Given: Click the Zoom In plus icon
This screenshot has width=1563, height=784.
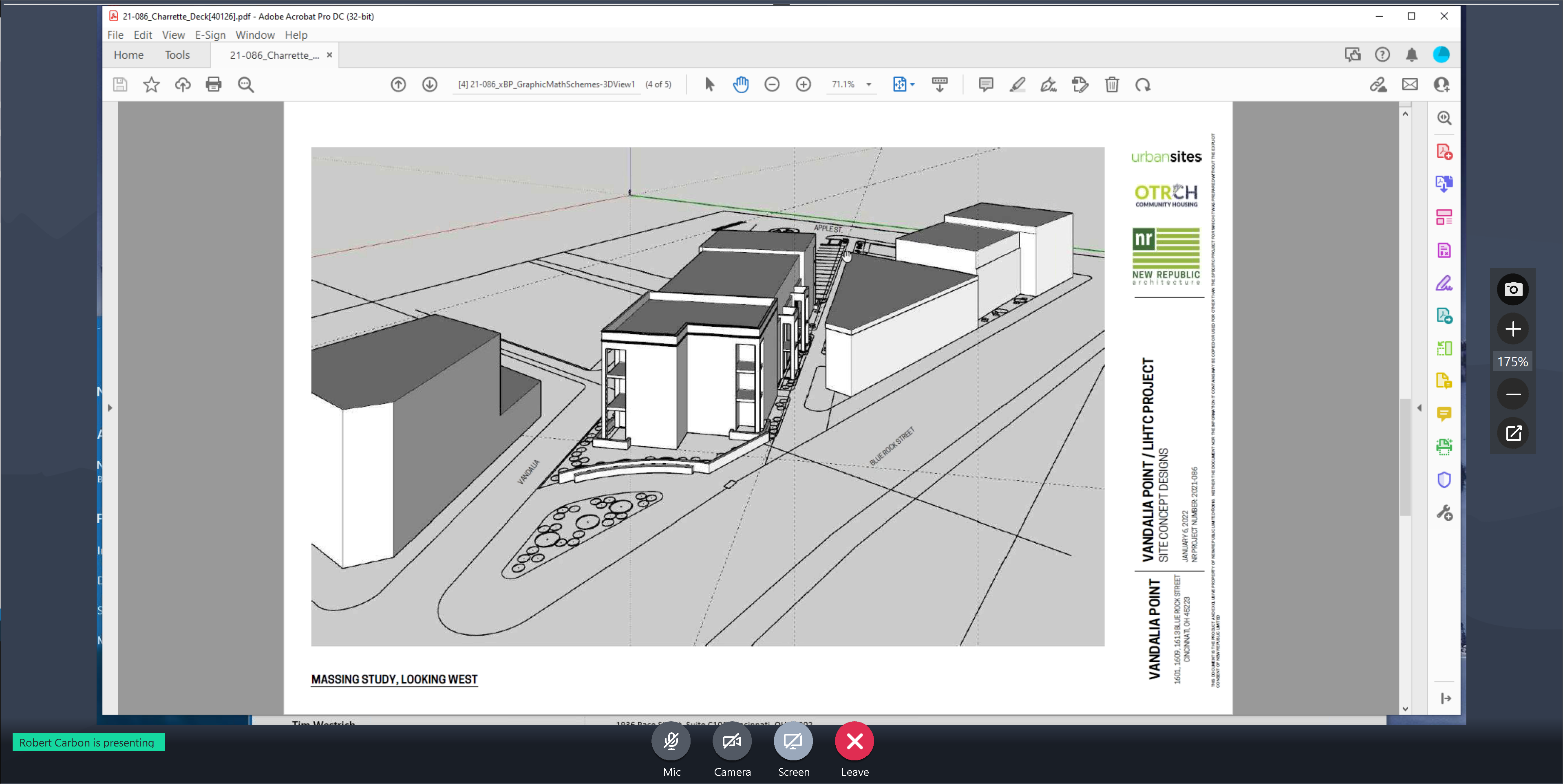Looking at the screenshot, I should point(804,84).
